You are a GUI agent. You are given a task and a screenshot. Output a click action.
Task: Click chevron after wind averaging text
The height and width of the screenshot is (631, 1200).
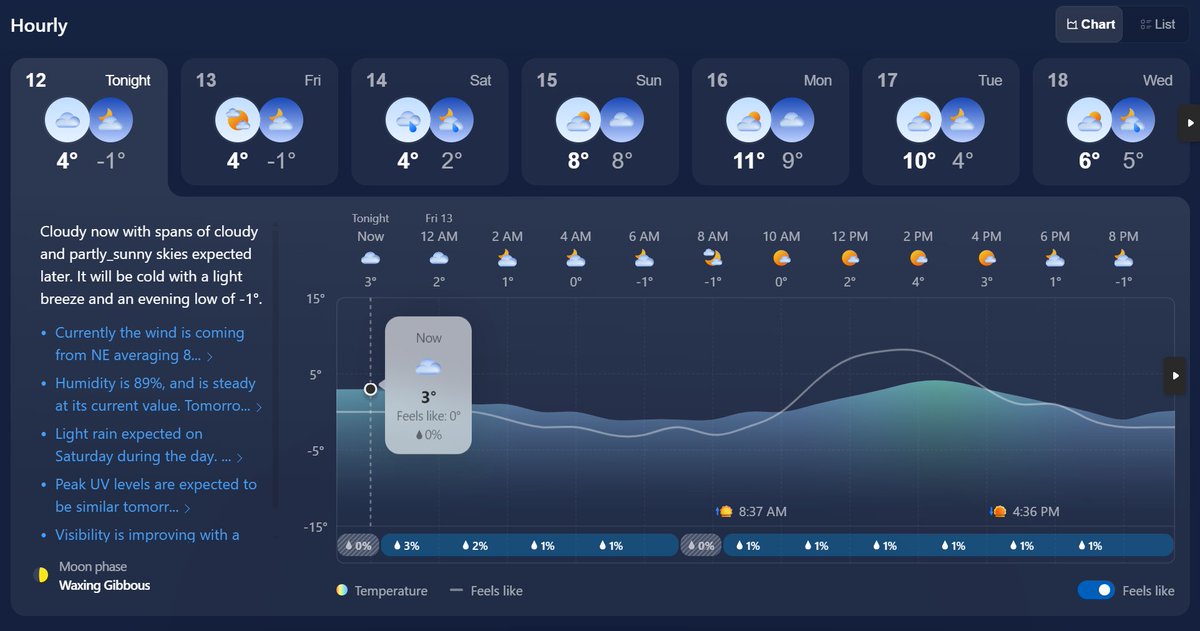pos(209,356)
